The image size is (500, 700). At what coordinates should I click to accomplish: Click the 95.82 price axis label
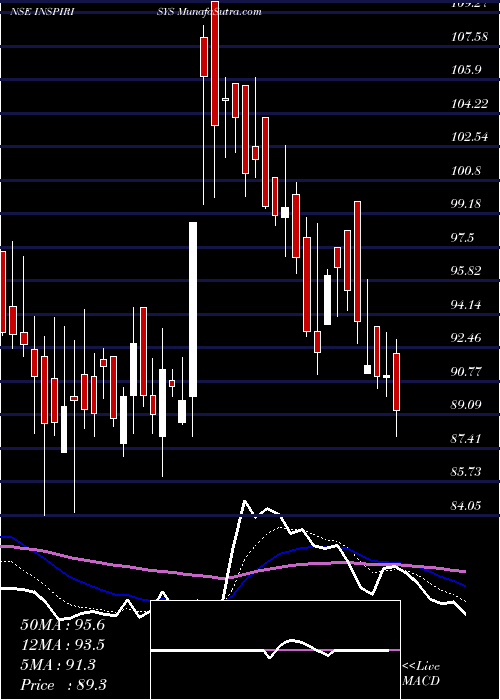[x=467, y=271]
